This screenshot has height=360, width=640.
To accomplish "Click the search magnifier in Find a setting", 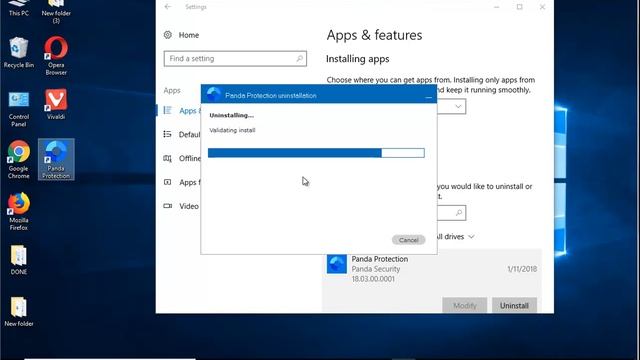I will pos(300,58).
